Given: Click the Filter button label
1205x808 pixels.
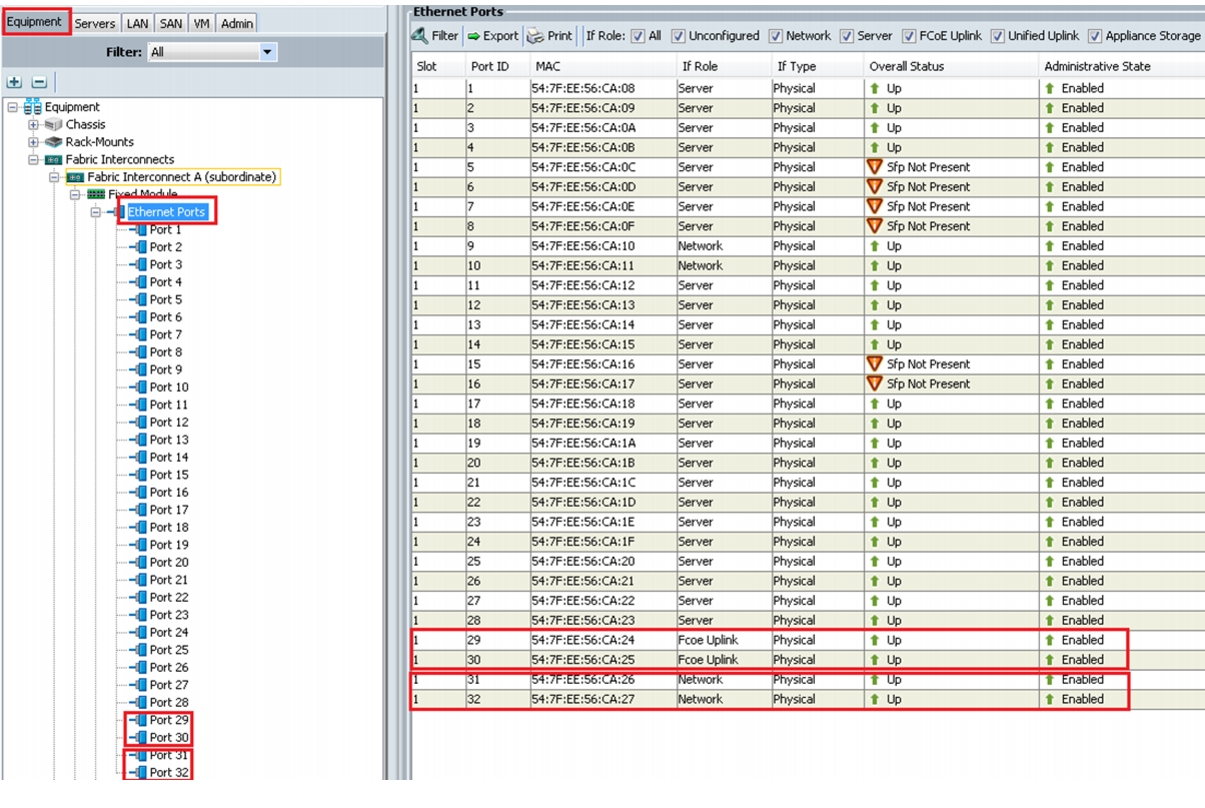Looking at the screenshot, I should click(445, 36).
